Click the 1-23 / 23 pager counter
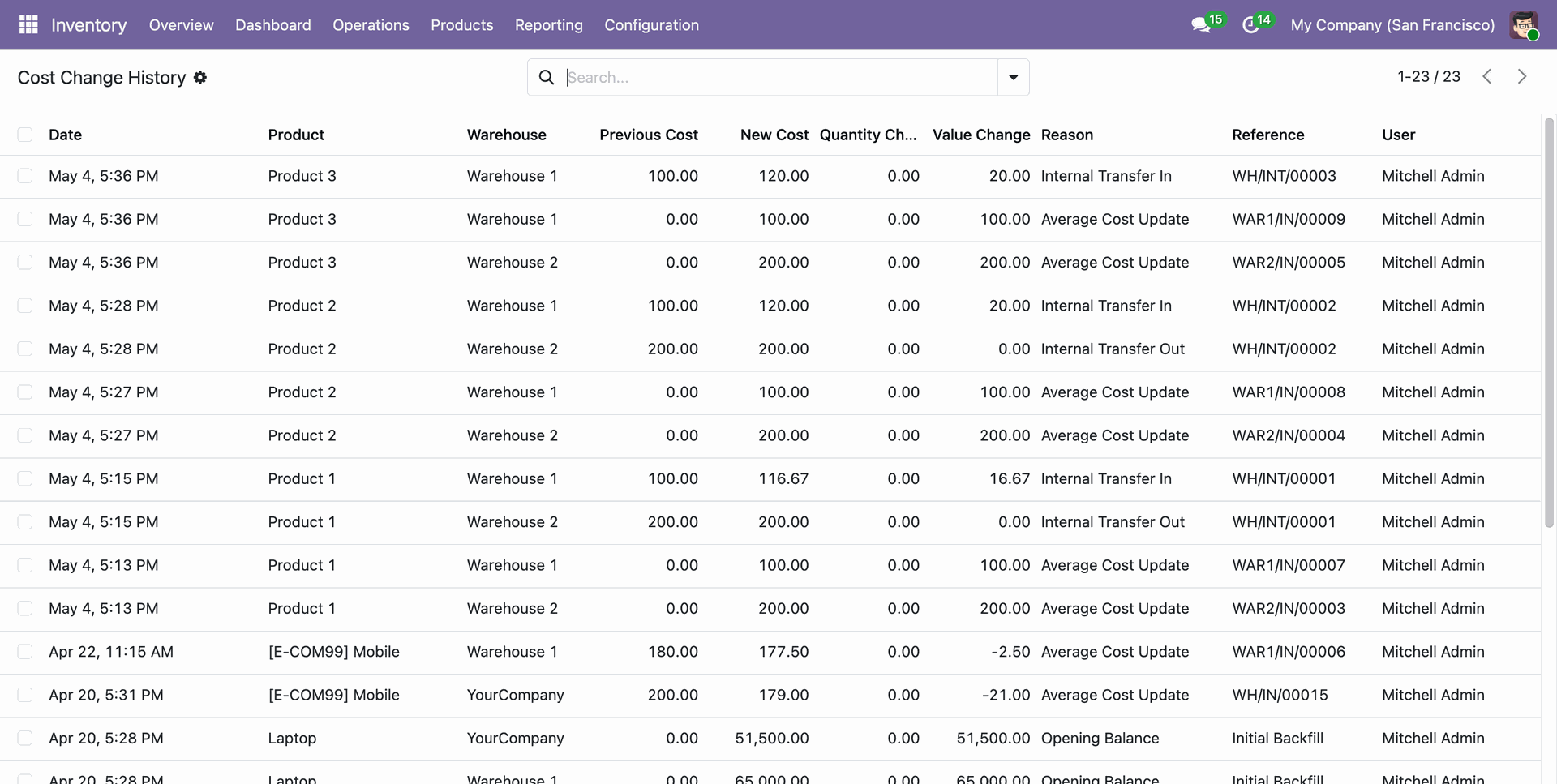Screen dimensions: 1557x784 1429,76
